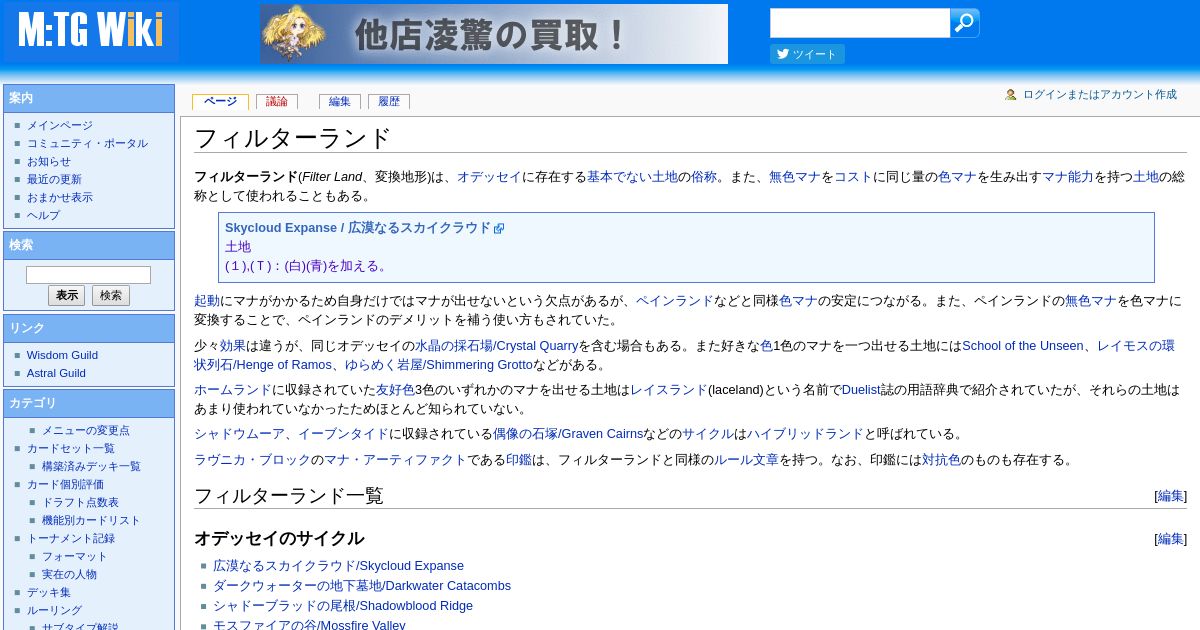The height and width of the screenshot is (630, 1200).
Task: Click レイスランド link
Action: click(x=669, y=390)
